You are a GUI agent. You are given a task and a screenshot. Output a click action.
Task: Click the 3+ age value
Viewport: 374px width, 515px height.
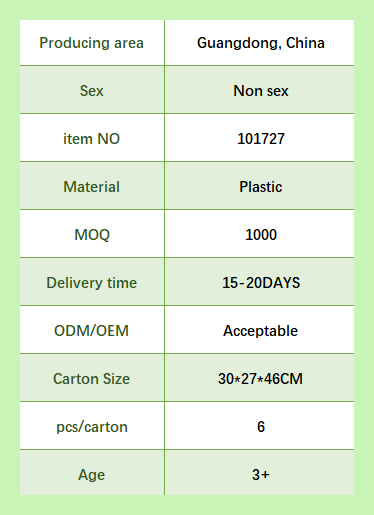pyautogui.click(x=261, y=475)
